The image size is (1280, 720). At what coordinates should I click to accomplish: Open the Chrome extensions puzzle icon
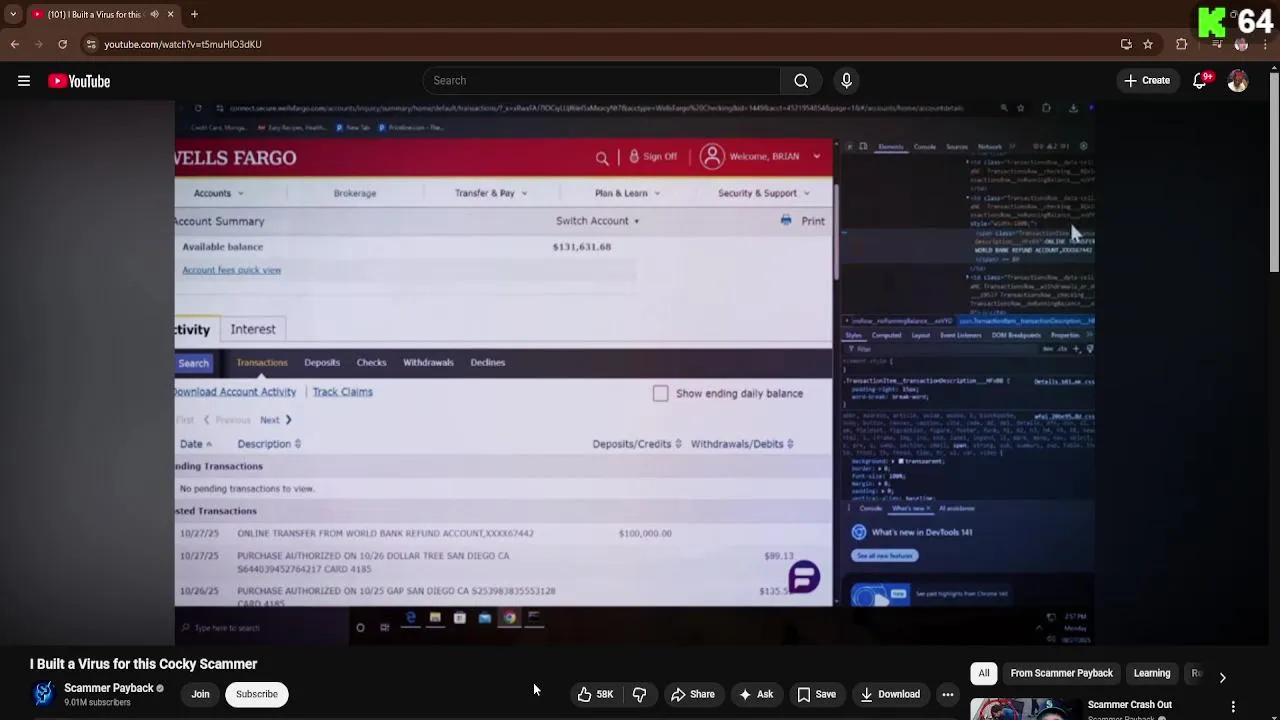[x=1182, y=44]
